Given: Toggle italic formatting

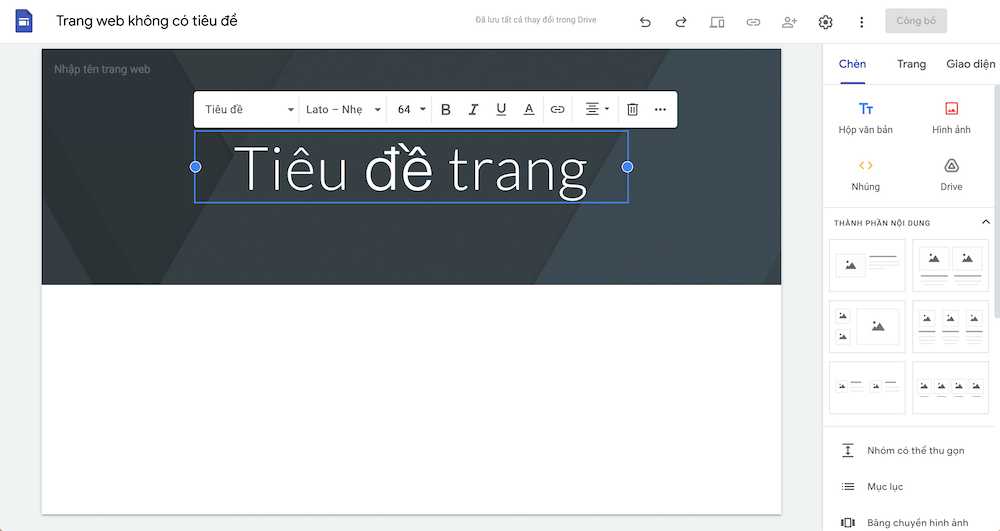Looking at the screenshot, I should [x=473, y=110].
